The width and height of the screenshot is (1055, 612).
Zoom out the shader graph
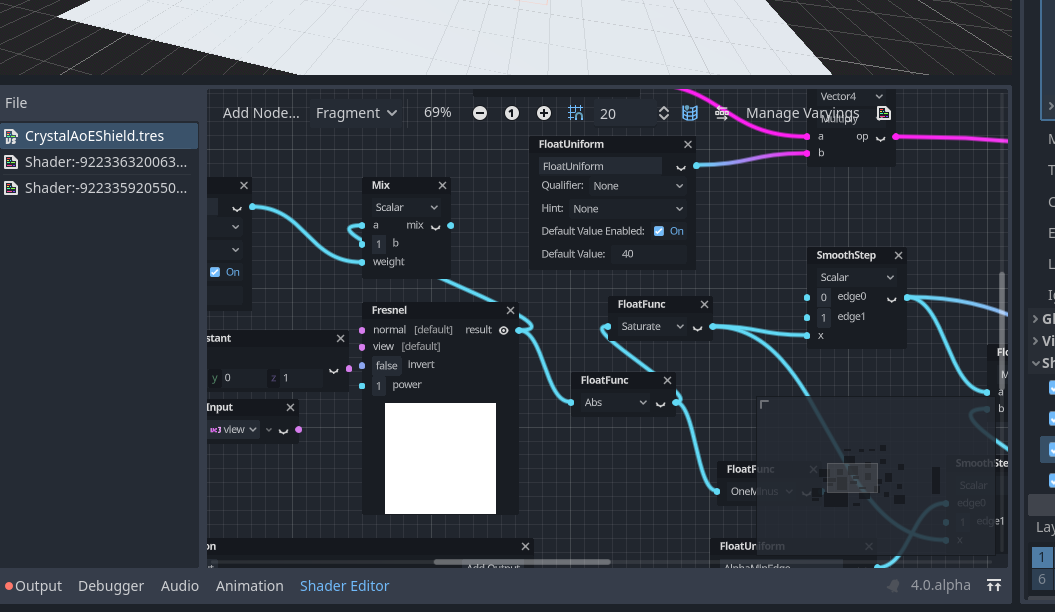(480, 113)
